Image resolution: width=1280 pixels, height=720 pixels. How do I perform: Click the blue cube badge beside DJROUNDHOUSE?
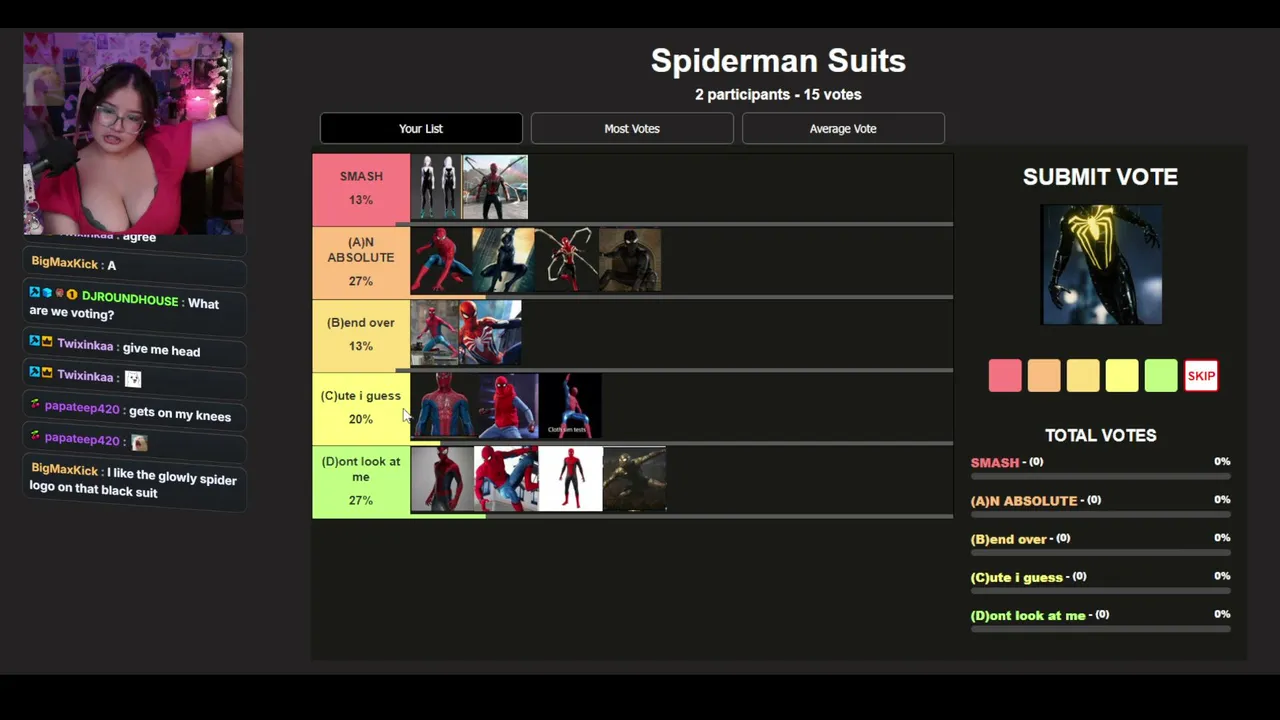[47, 294]
